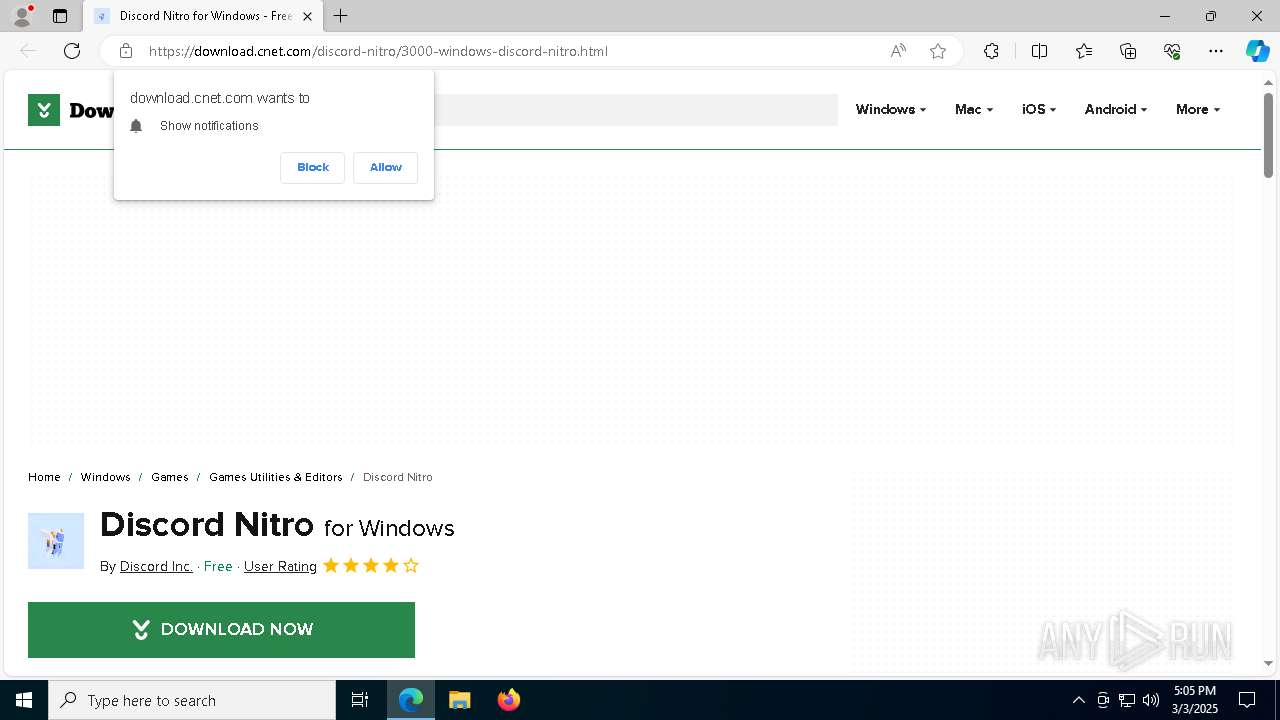Open a new tab with plus button
This screenshot has height=720, width=1280.
click(341, 16)
